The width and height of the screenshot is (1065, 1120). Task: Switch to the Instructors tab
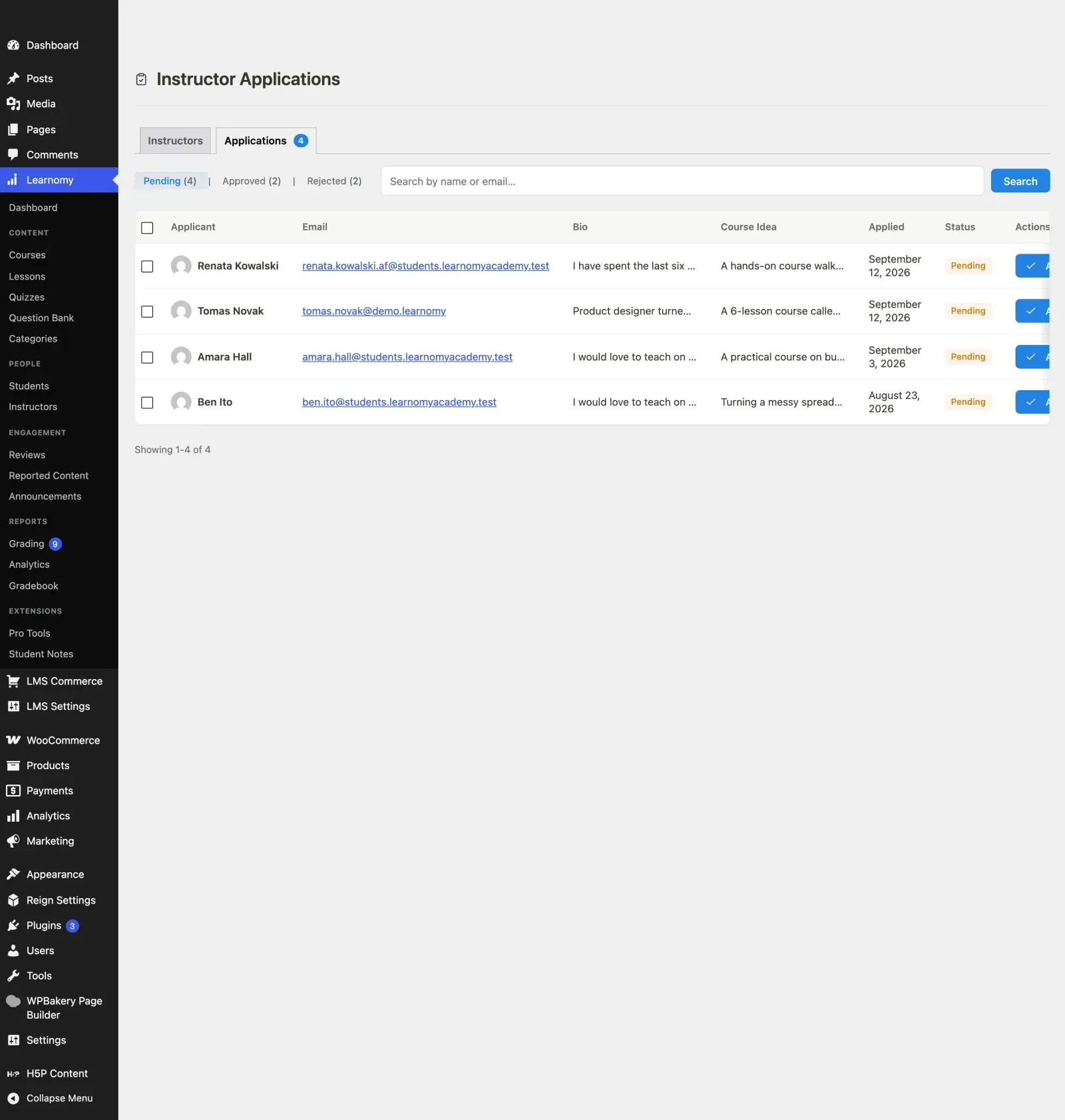pos(175,140)
